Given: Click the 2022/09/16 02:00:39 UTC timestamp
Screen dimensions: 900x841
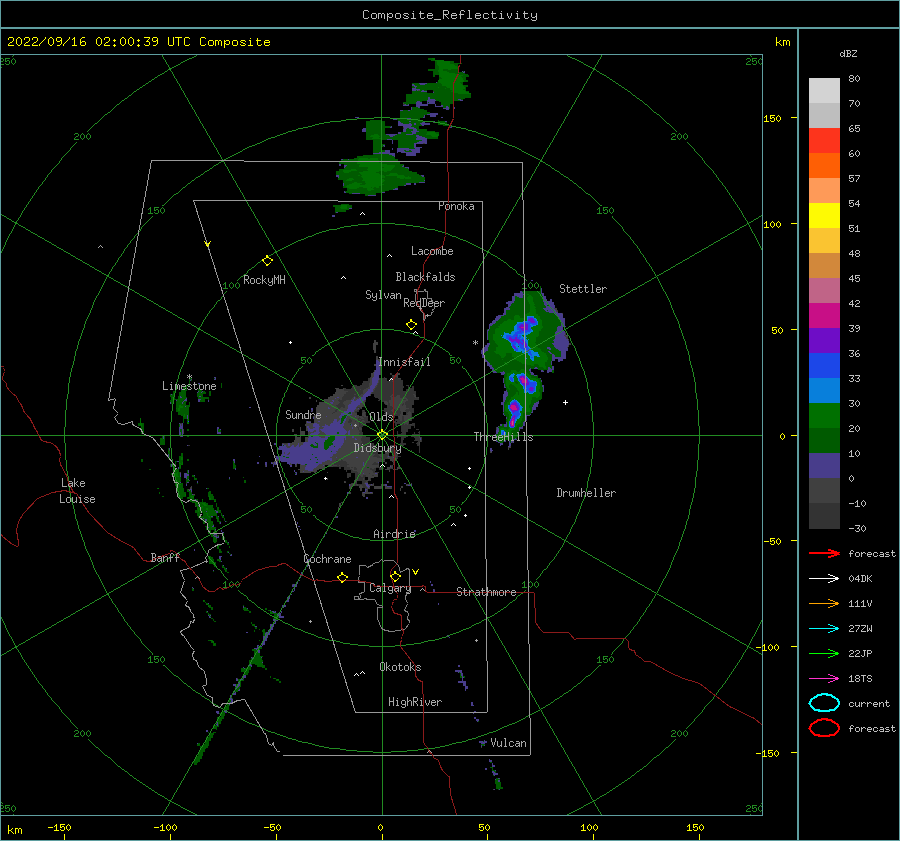Looking at the screenshot, I should click(x=99, y=42).
